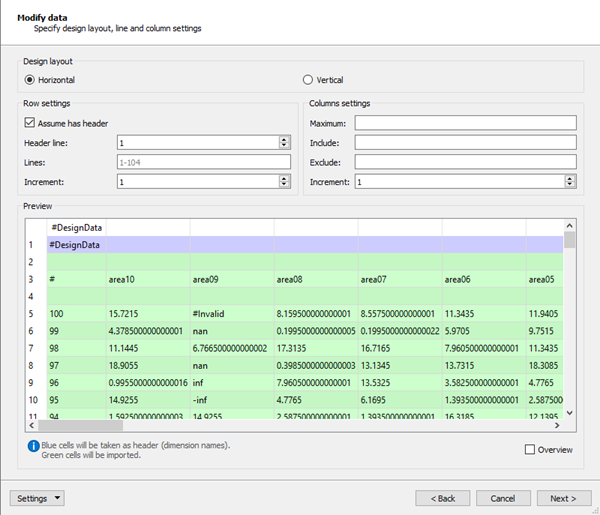Click preview scroll right arrow
600x515 pixels.
[557, 425]
